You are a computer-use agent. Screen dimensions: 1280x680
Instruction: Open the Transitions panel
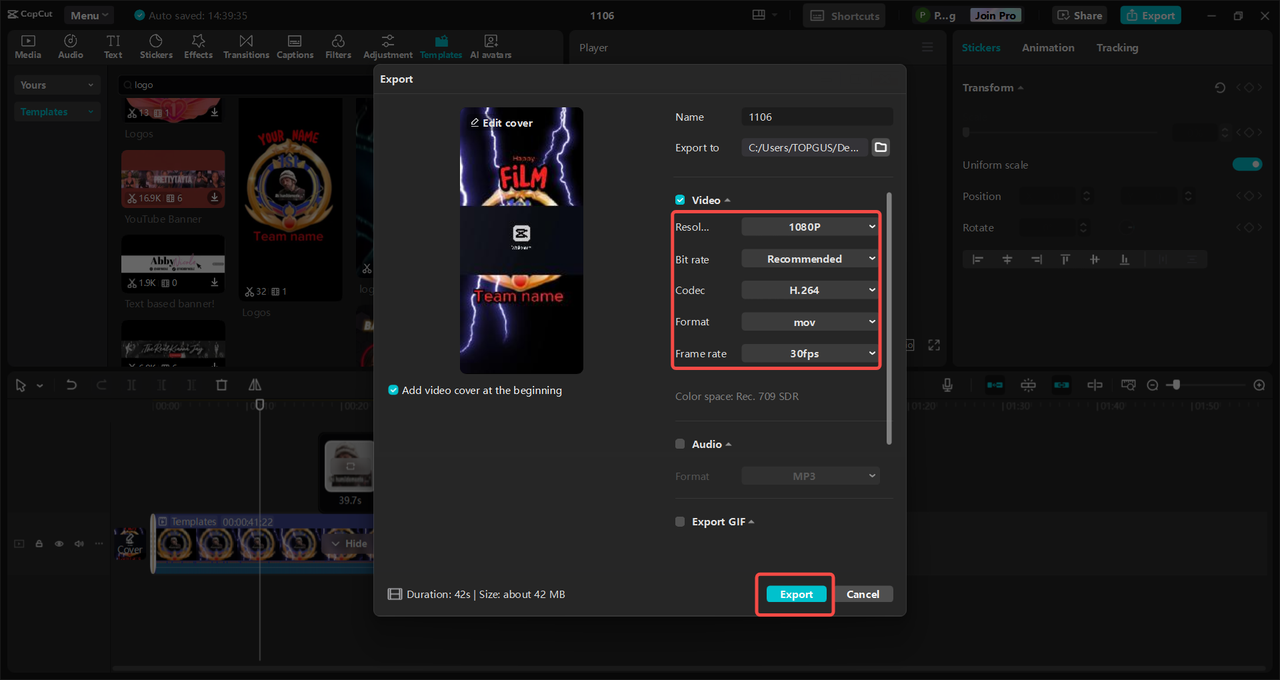click(x=246, y=46)
